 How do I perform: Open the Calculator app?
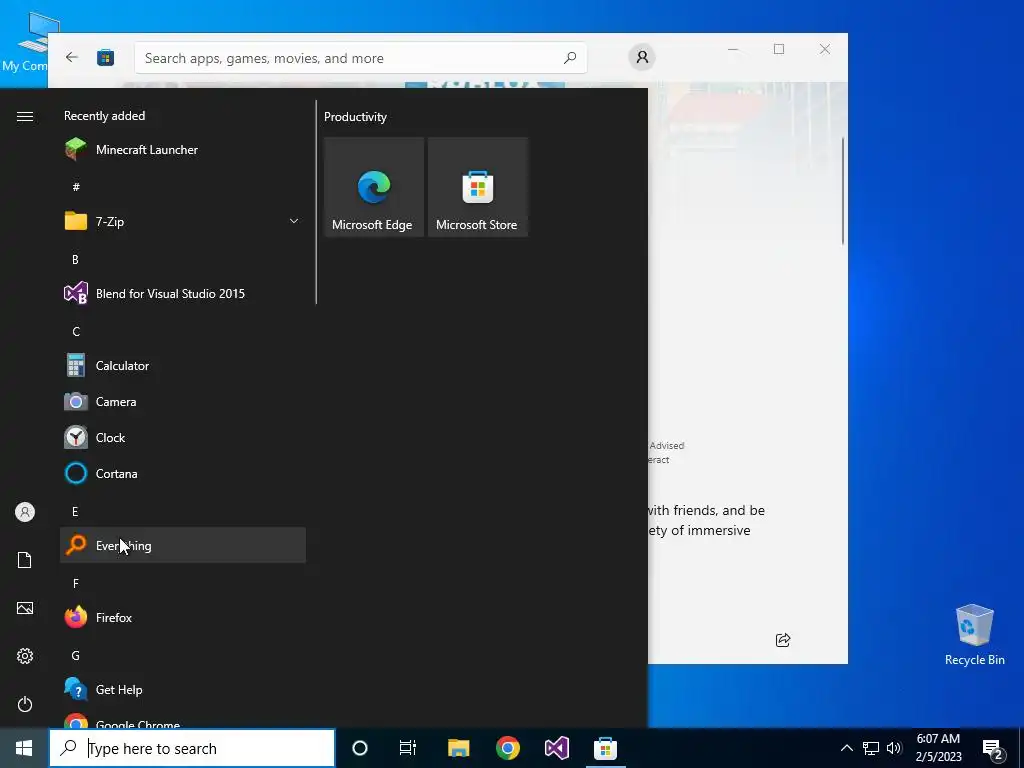click(183, 366)
